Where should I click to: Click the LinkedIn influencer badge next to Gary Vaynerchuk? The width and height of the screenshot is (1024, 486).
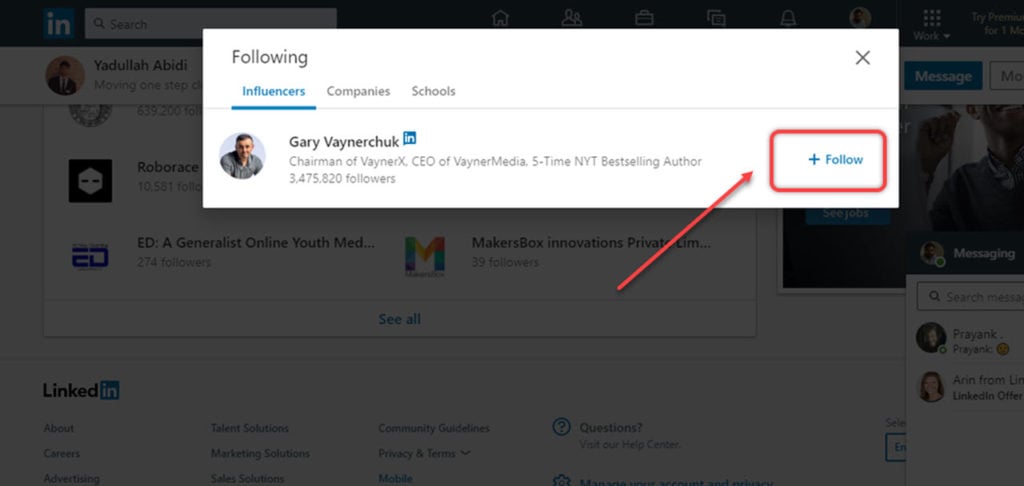point(409,138)
